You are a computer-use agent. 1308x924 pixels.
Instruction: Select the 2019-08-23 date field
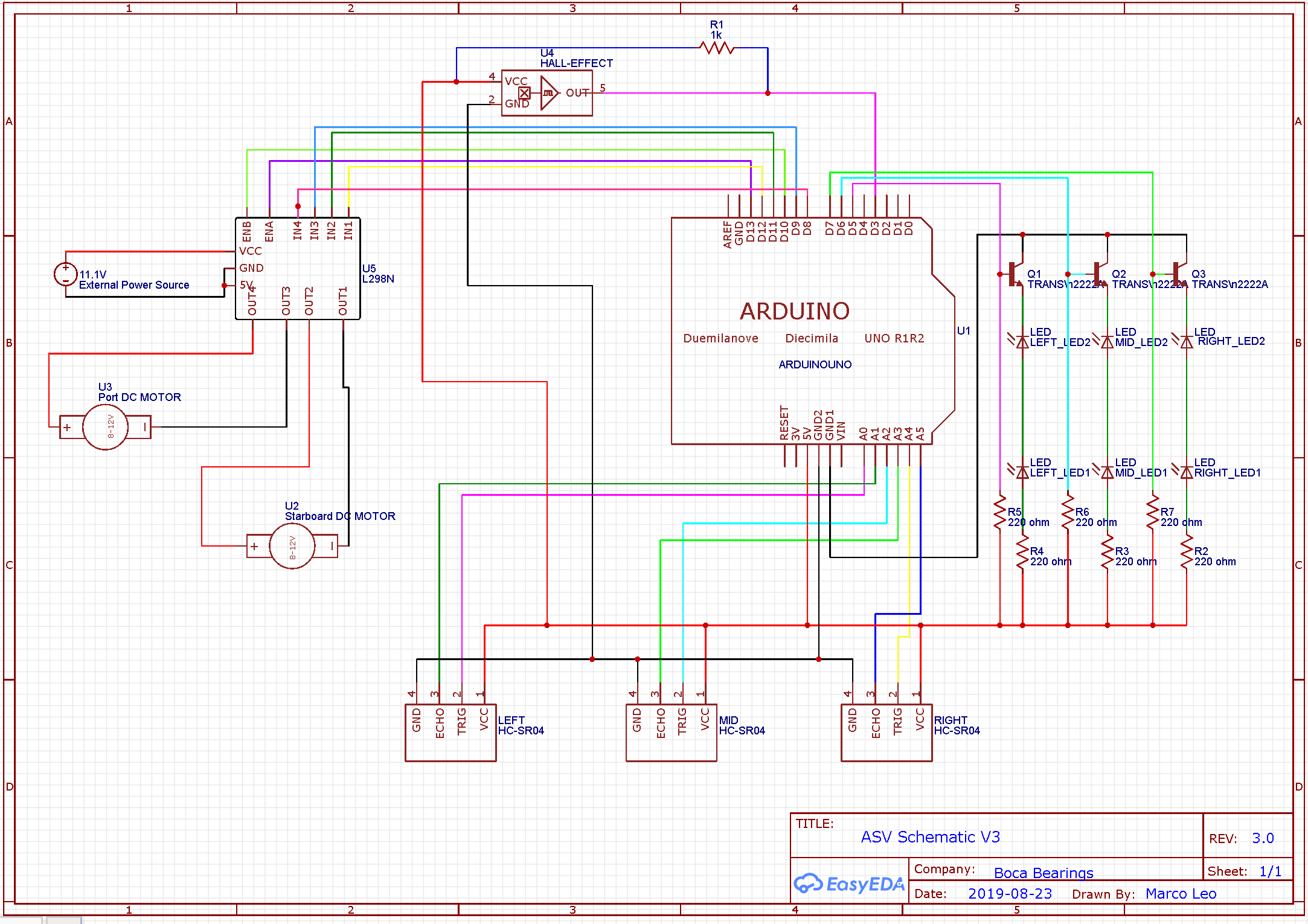tap(1010, 894)
